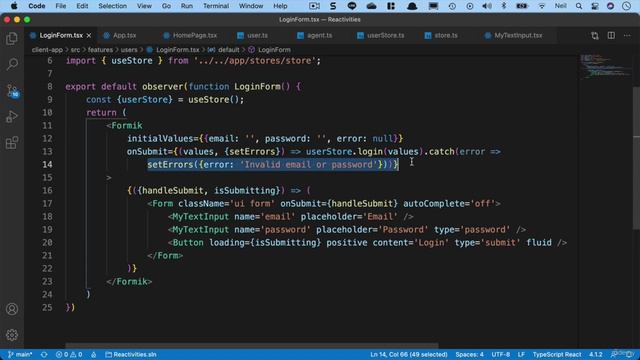Click the cloud icon in the menu bar

(371, 6)
